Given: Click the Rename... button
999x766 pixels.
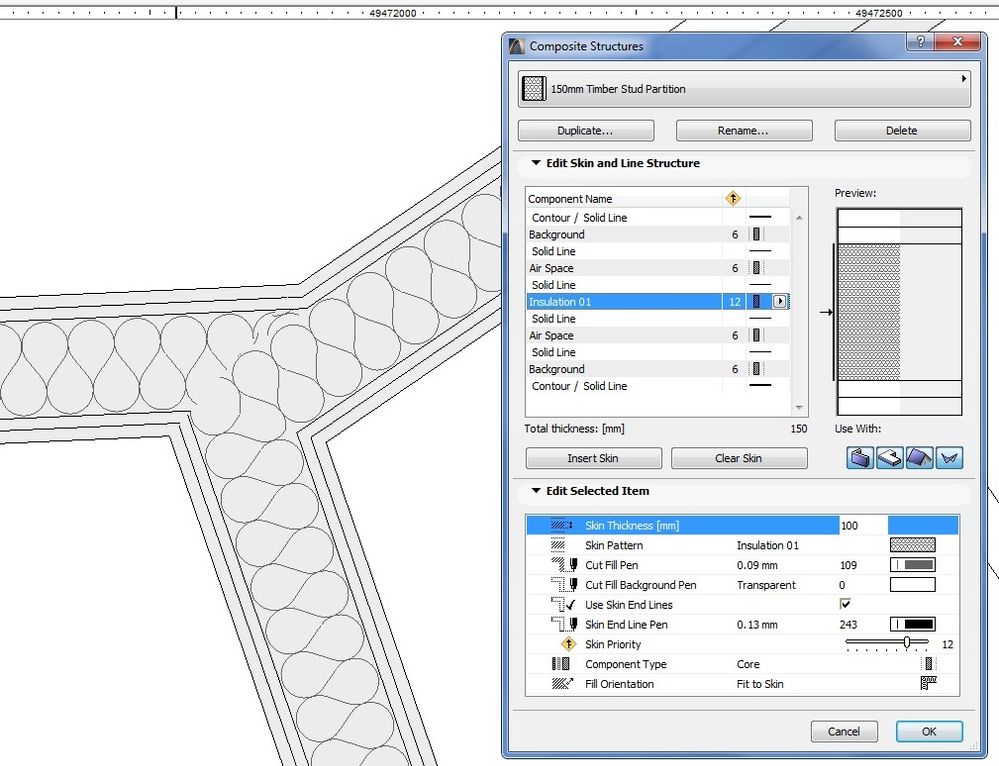Looking at the screenshot, I should [744, 131].
